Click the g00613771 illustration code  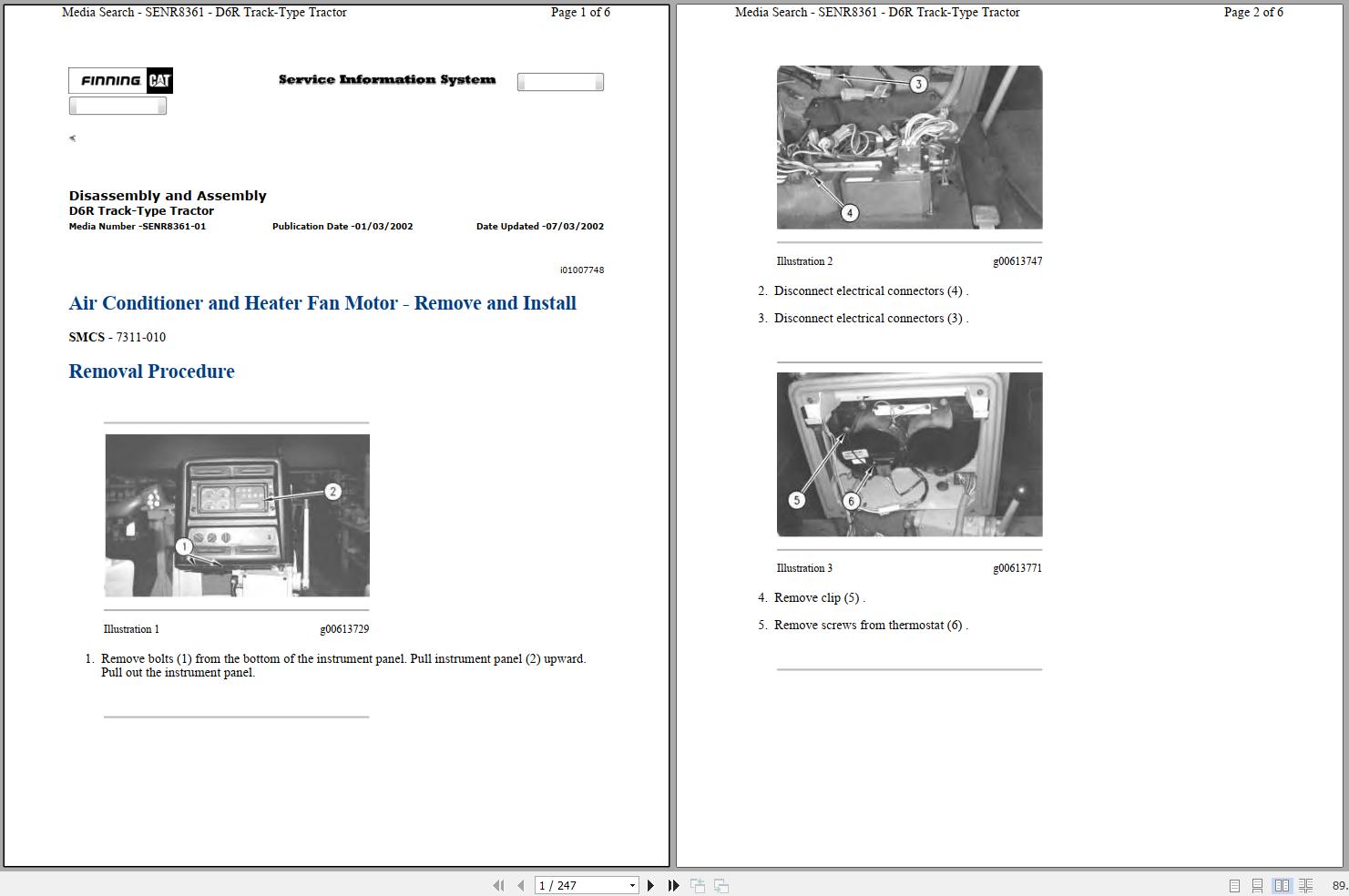(1017, 568)
